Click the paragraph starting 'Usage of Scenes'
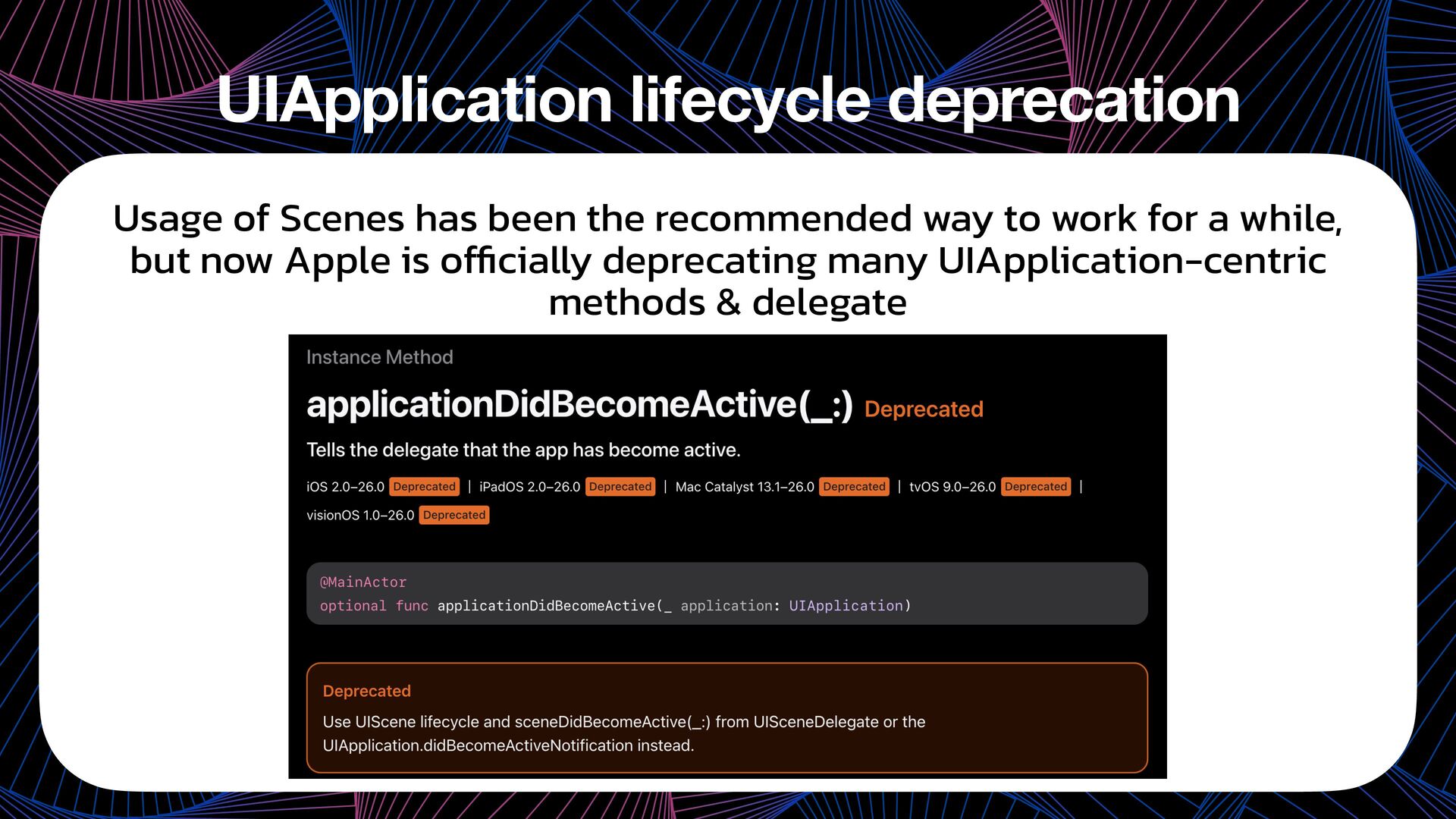 tap(728, 260)
